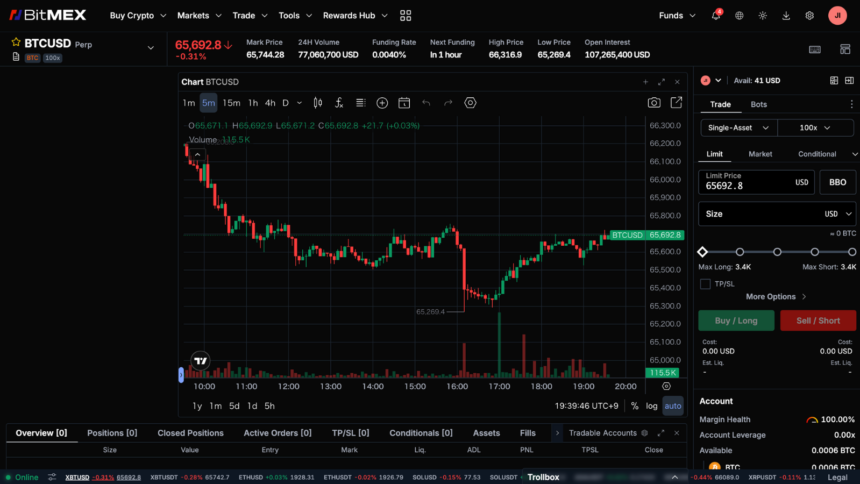This screenshot has height=484, width=860.
Task: Open the Active Orders [0] tab
Action: (278, 433)
